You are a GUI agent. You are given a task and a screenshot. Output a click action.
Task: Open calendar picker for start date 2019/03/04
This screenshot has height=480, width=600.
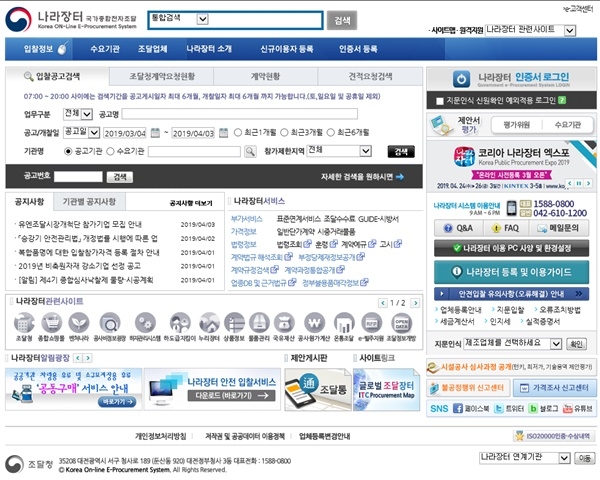[x=155, y=133]
